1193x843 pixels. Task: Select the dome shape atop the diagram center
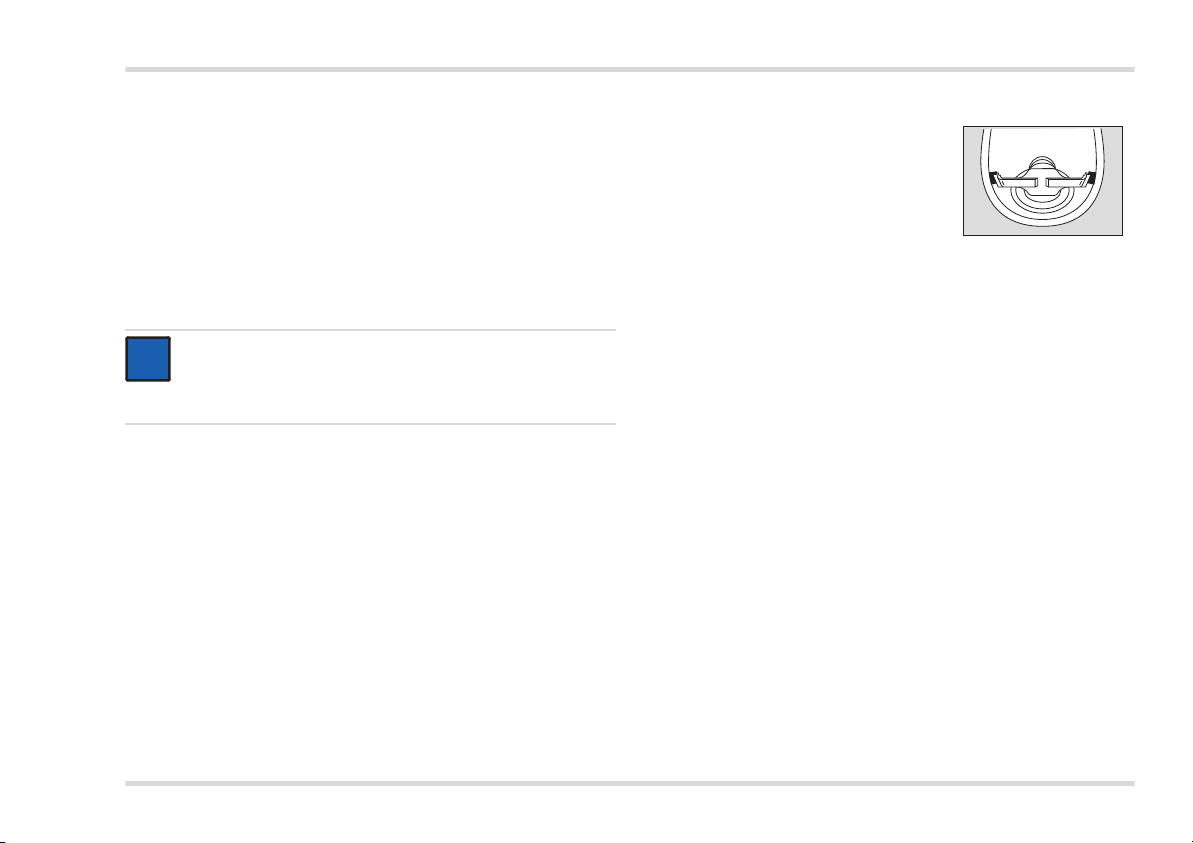coord(1042,162)
